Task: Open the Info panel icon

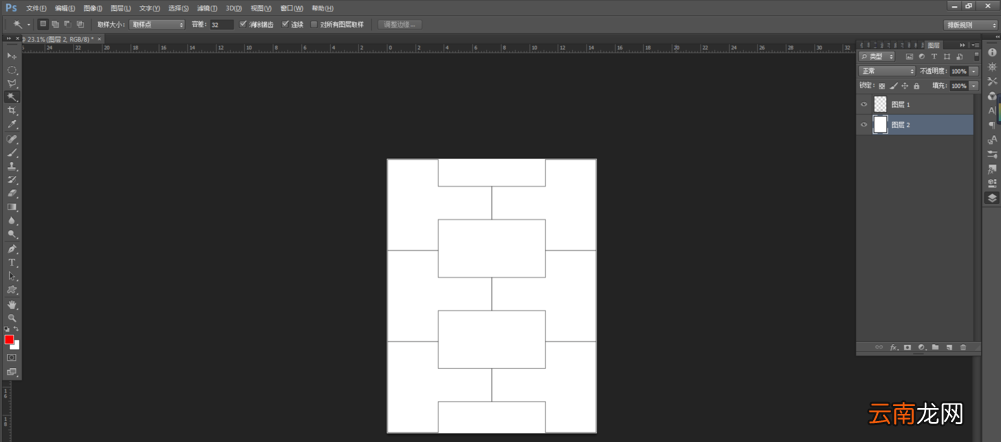Action: point(992,52)
